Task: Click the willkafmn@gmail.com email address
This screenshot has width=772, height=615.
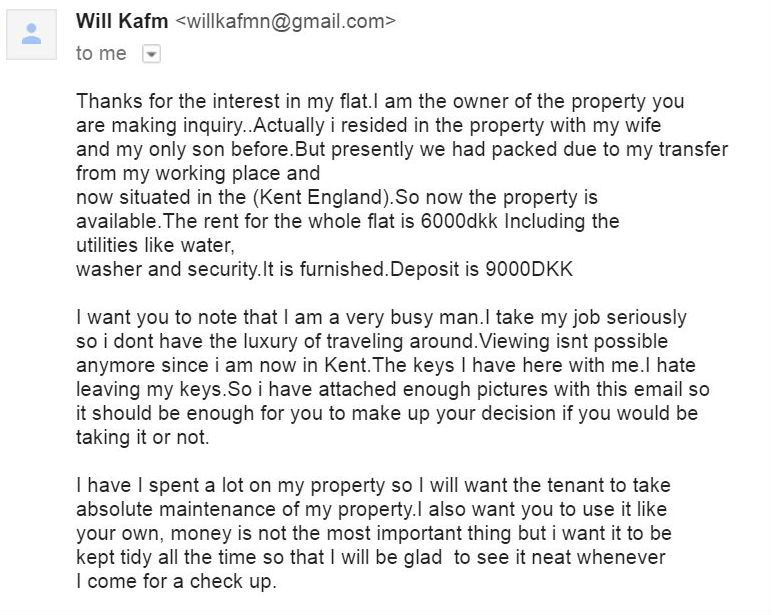Action: [x=285, y=21]
